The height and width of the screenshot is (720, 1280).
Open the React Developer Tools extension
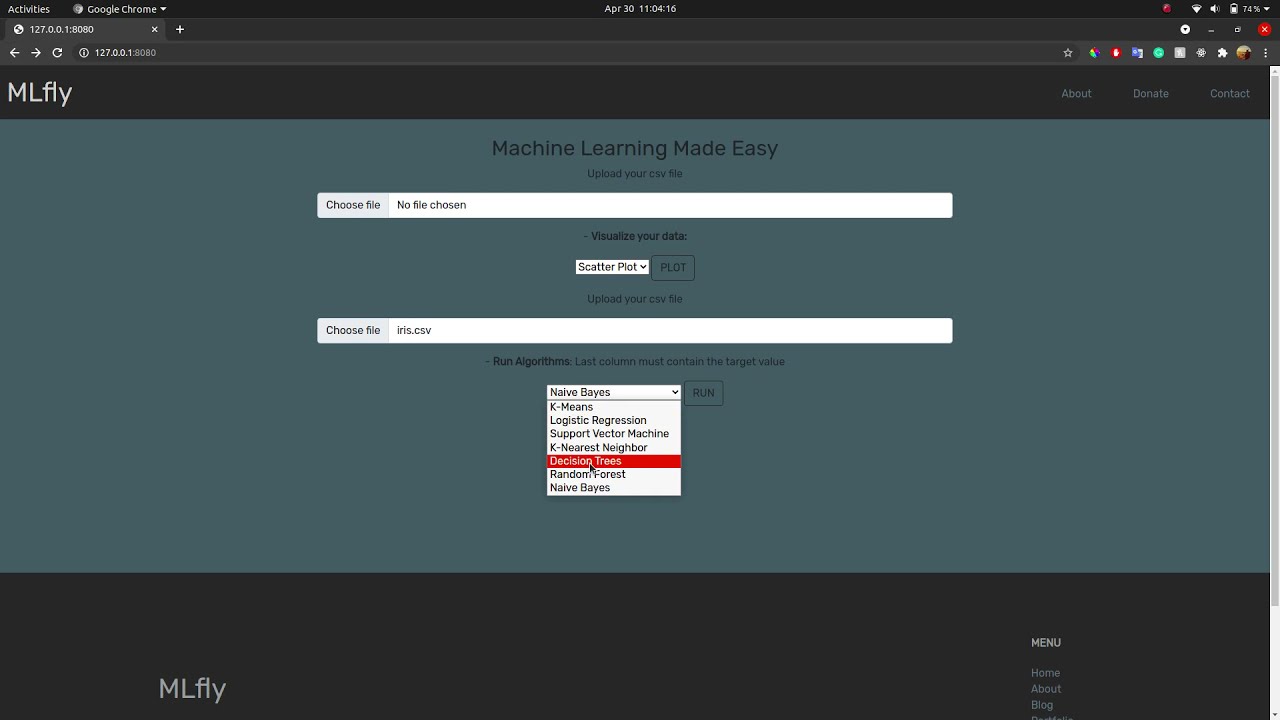click(1201, 53)
